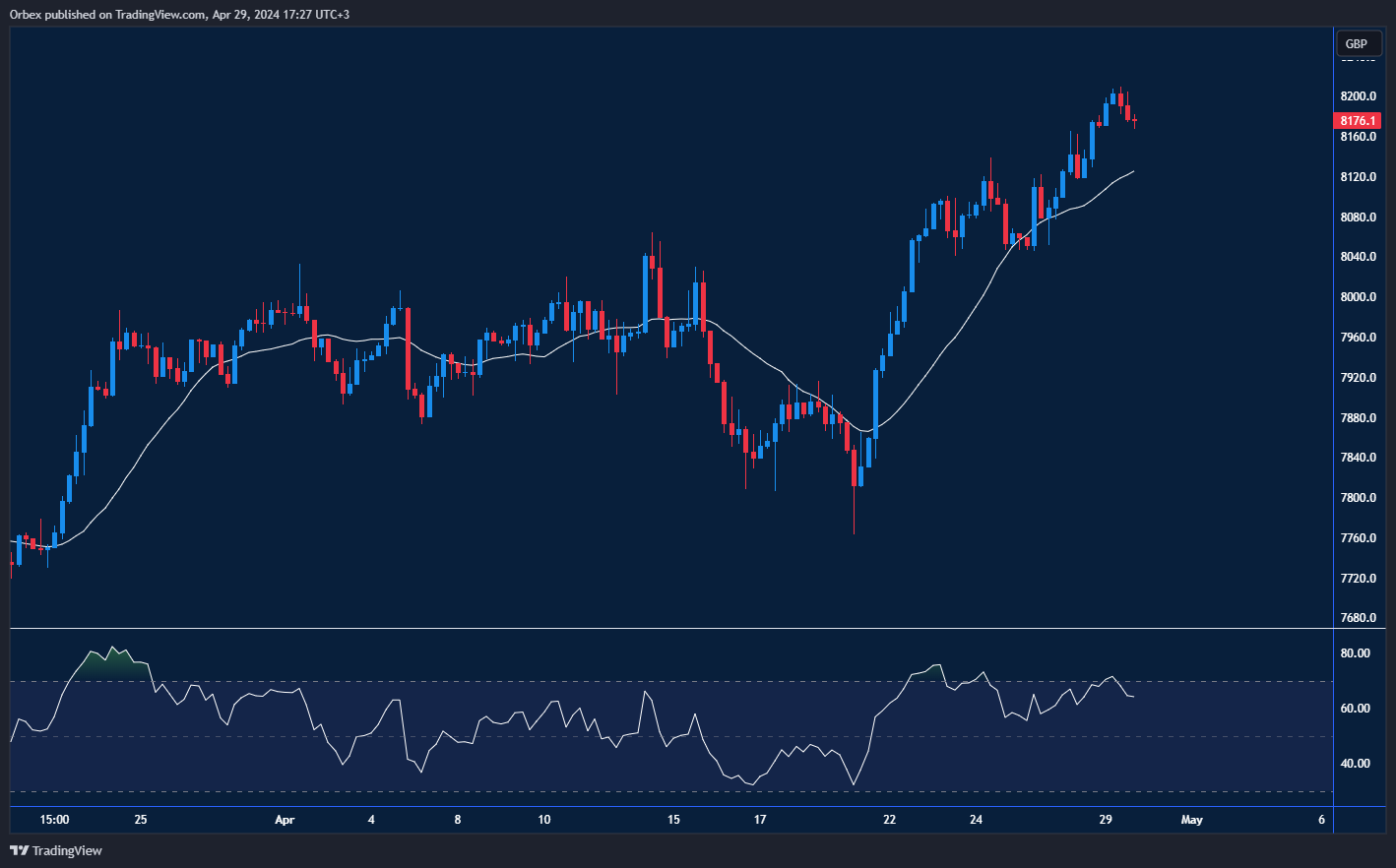Click the 8000.0 price scale level
The height and width of the screenshot is (868, 1396).
(1358, 297)
